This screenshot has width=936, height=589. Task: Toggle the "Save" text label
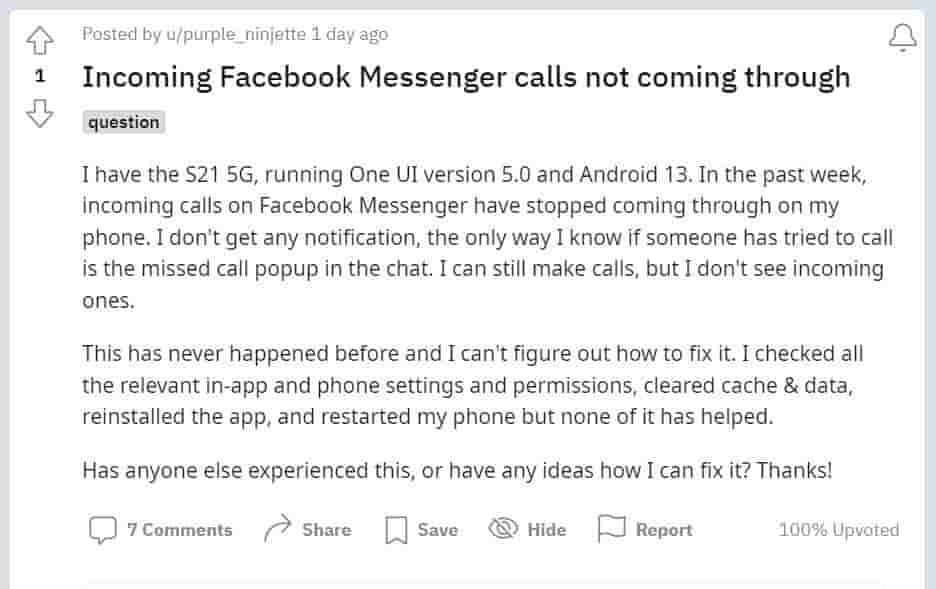tap(438, 530)
